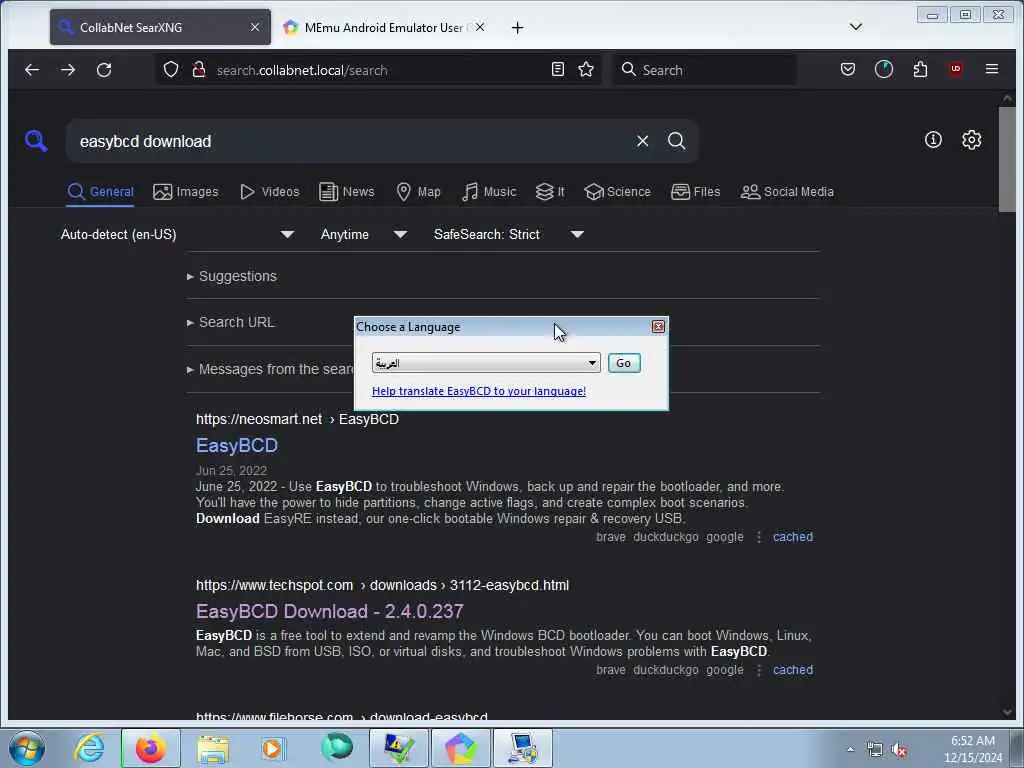Close the Choose a Language dialog

tap(658, 327)
